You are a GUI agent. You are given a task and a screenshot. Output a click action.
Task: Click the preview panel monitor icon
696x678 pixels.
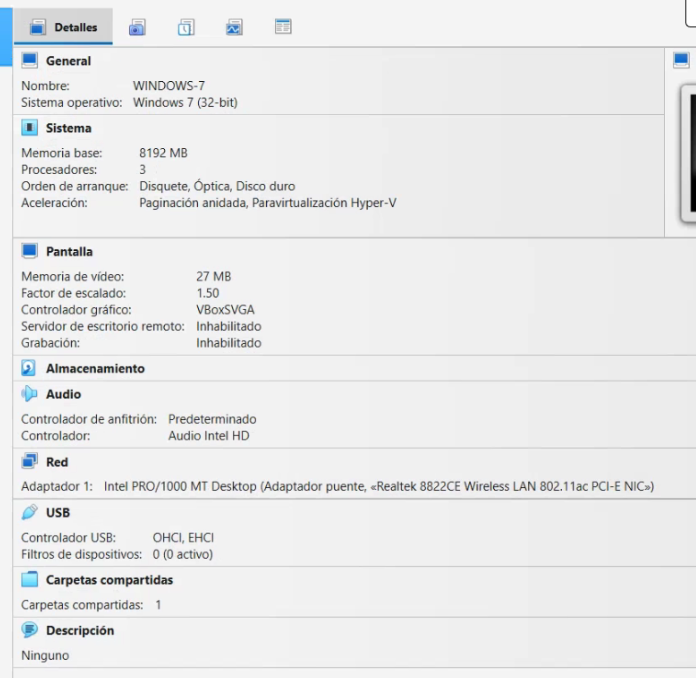(x=681, y=60)
